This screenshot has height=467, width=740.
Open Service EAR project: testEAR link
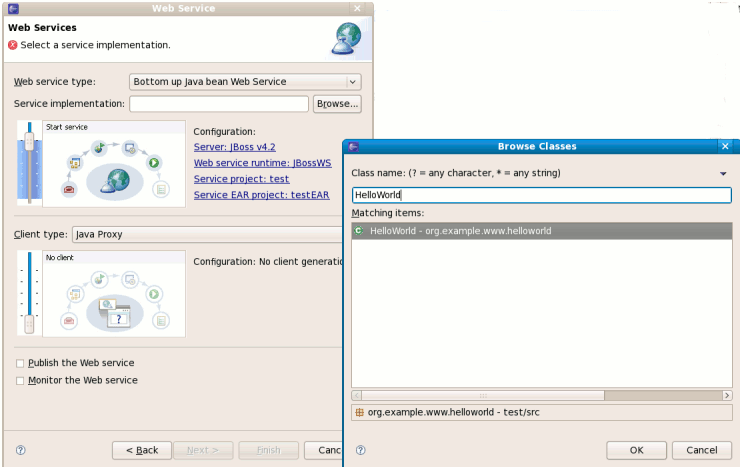point(261,195)
